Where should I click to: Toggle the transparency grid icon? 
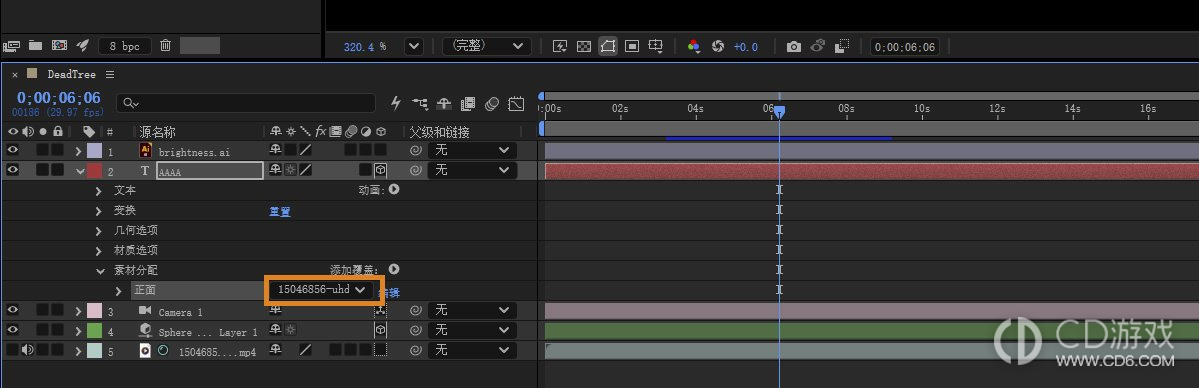tap(583, 47)
